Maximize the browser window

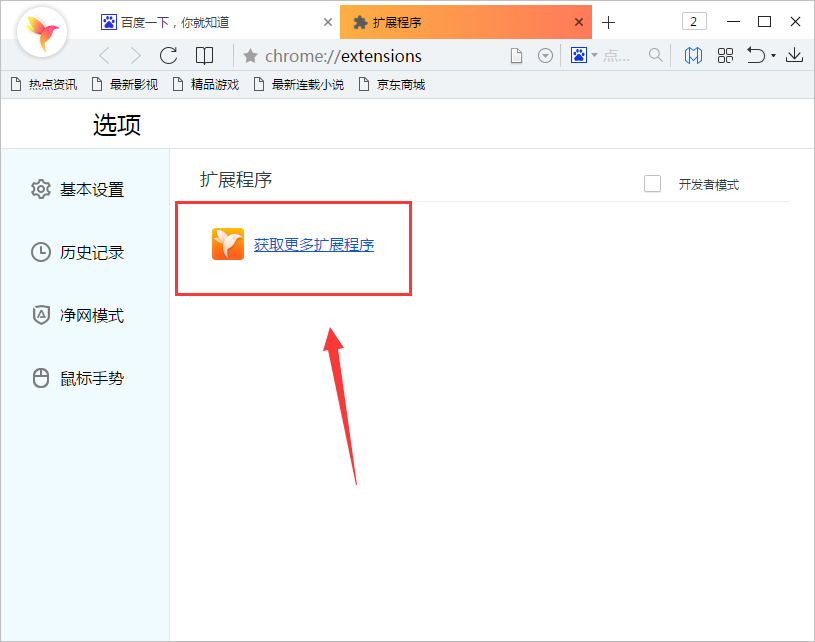click(x=764, y=21)
